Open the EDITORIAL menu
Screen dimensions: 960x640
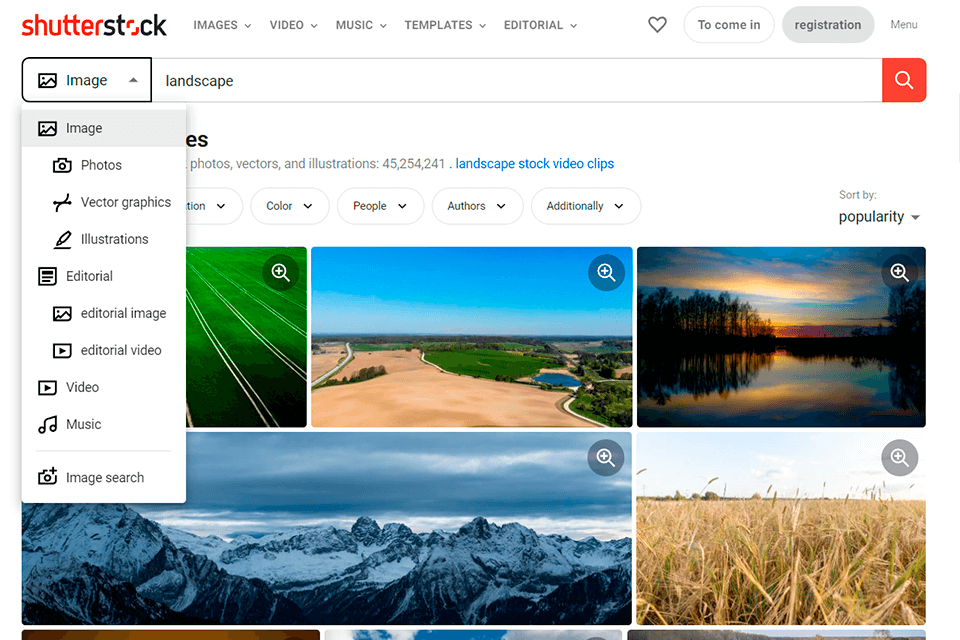[x=533, y=24]
